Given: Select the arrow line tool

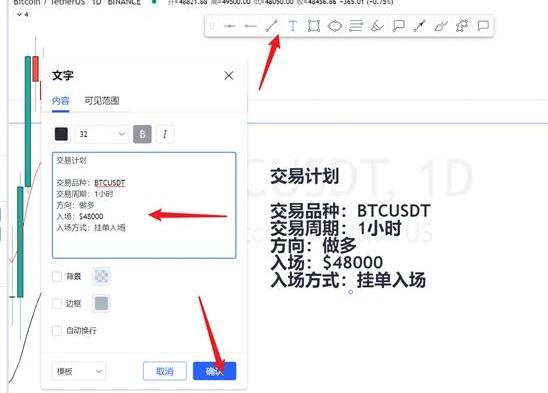Looking at the screenshot, I should 419,26.
